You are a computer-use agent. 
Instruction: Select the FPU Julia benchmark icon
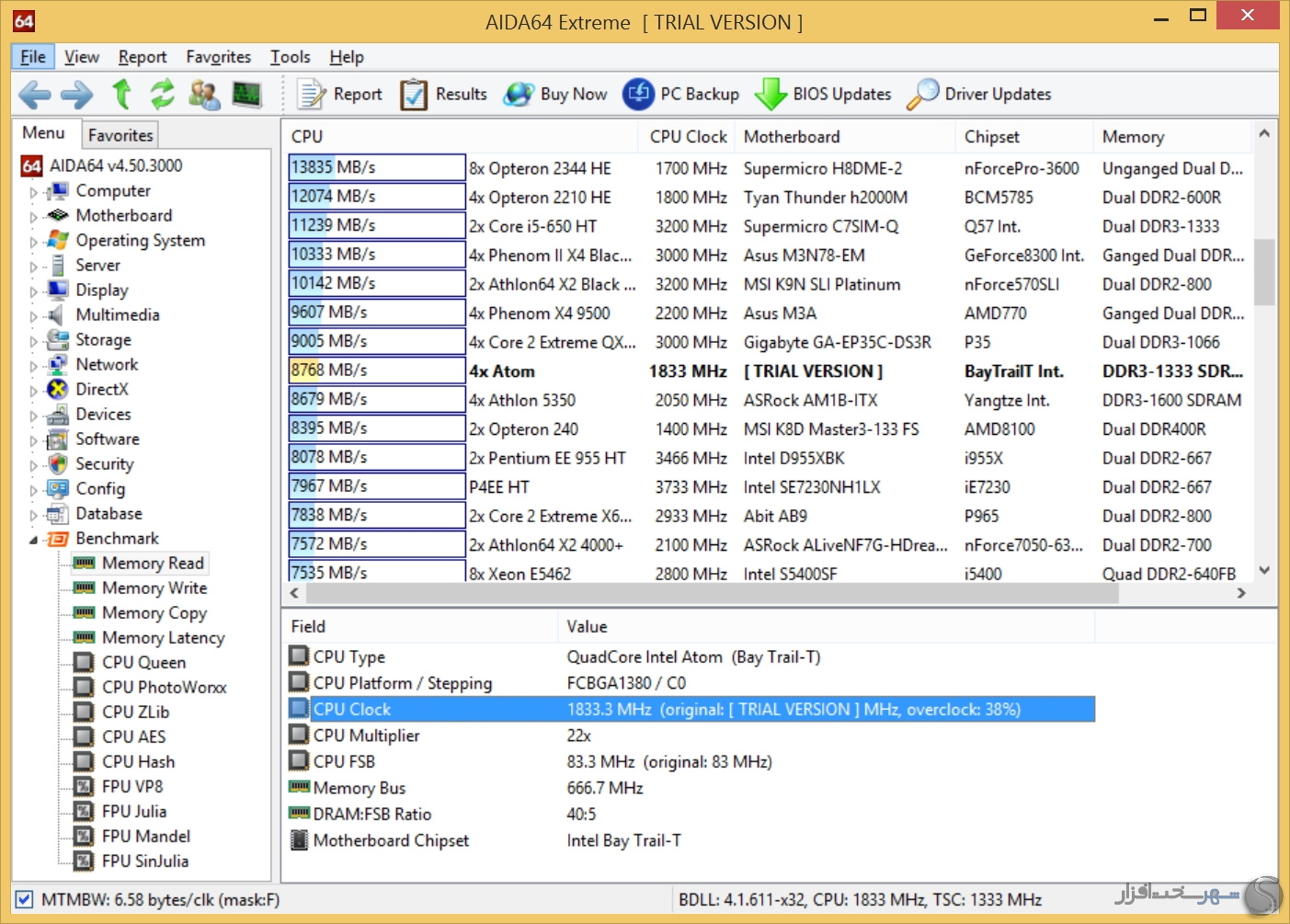click(x=85, y=811)
